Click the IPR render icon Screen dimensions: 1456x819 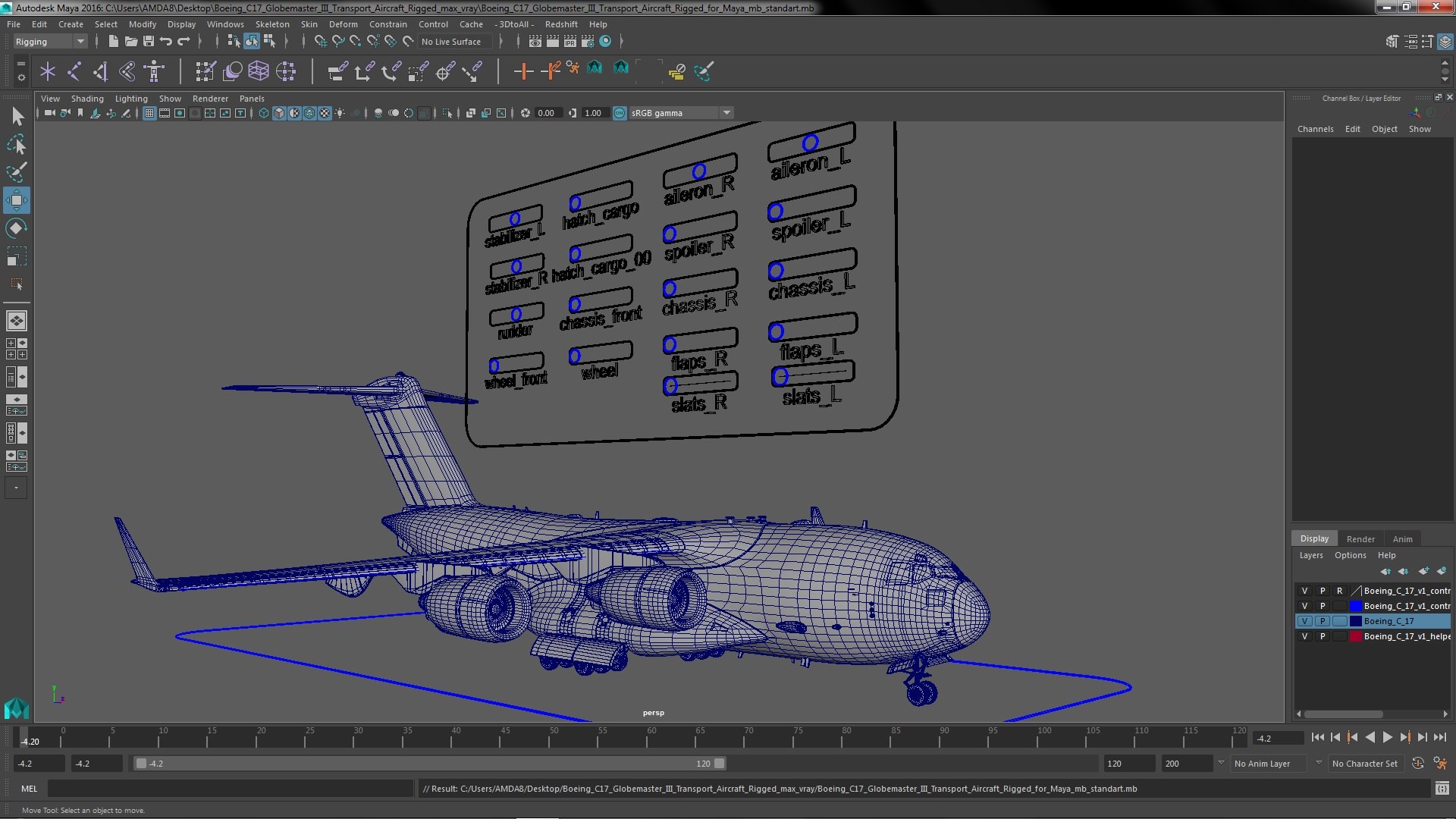coord(570,42)
